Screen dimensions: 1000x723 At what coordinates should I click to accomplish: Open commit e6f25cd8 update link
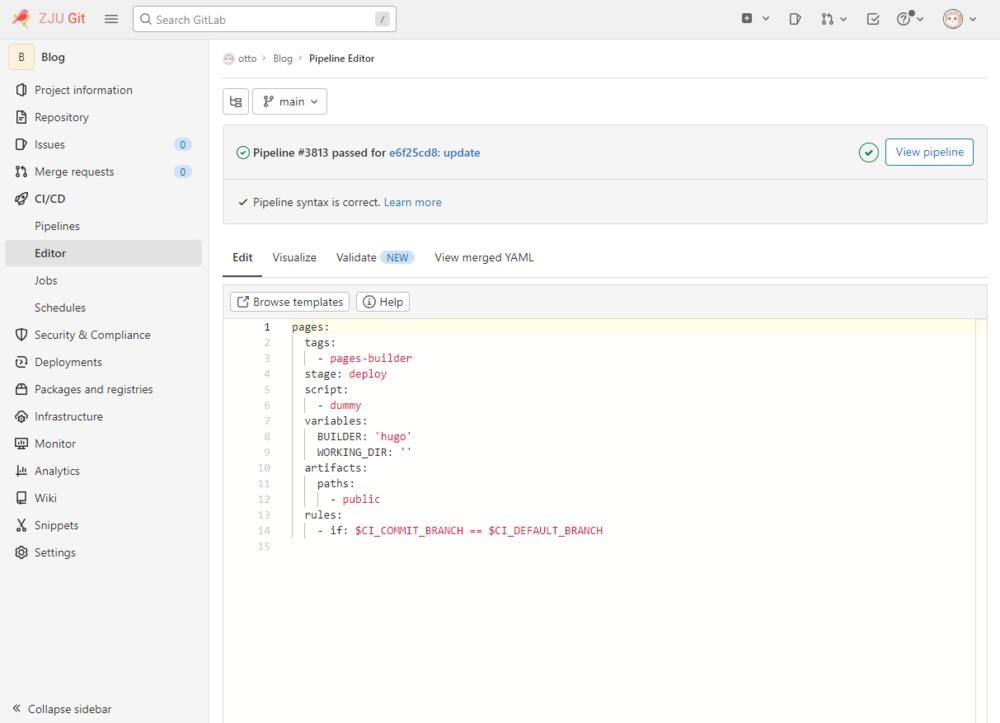434,153
